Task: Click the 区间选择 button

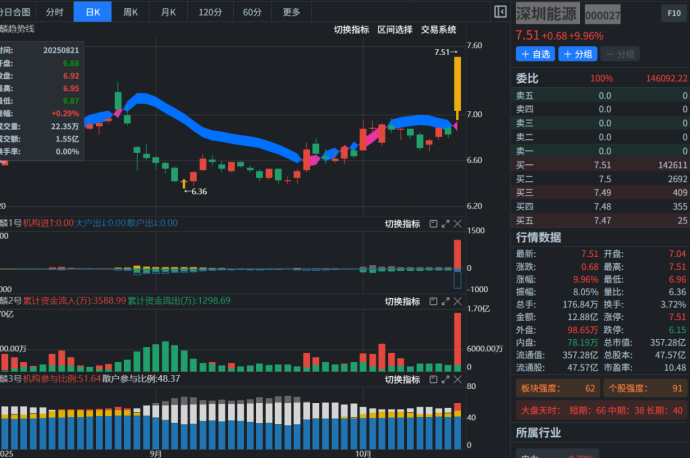Action: (x=394, y=30)
